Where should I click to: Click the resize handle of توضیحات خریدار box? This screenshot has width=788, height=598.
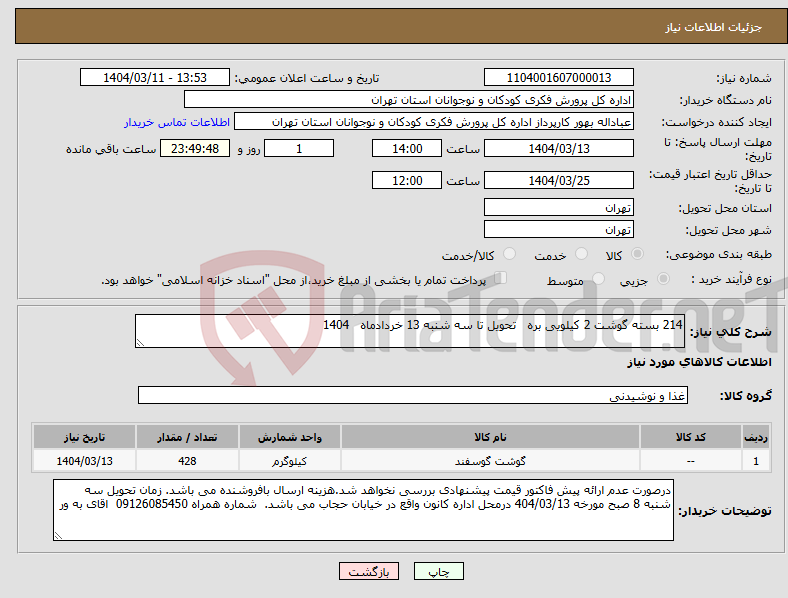coord(58,536)
